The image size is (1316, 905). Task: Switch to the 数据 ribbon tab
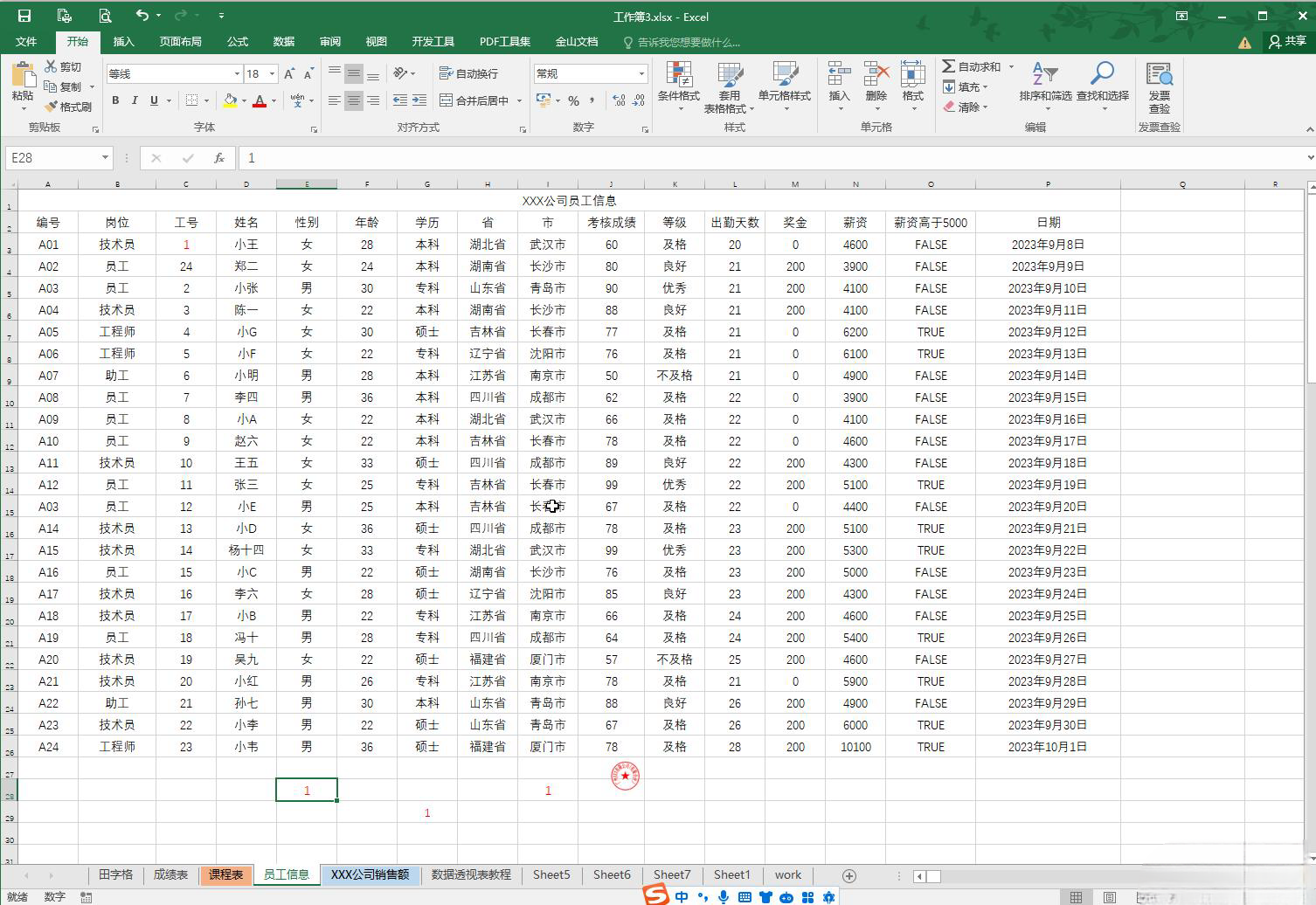(x=284, y=41)
